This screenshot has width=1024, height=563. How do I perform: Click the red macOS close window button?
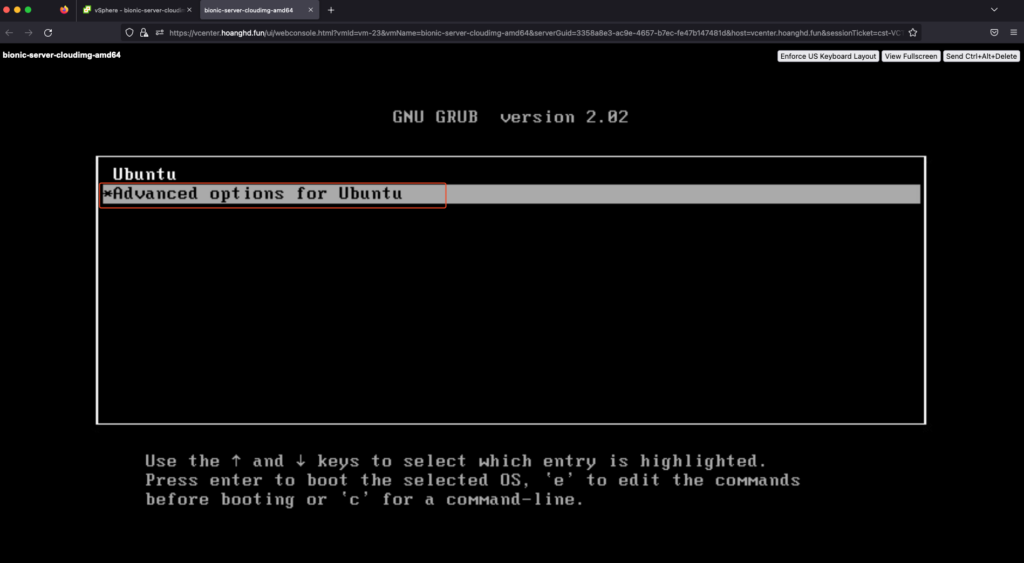(7, 10)
